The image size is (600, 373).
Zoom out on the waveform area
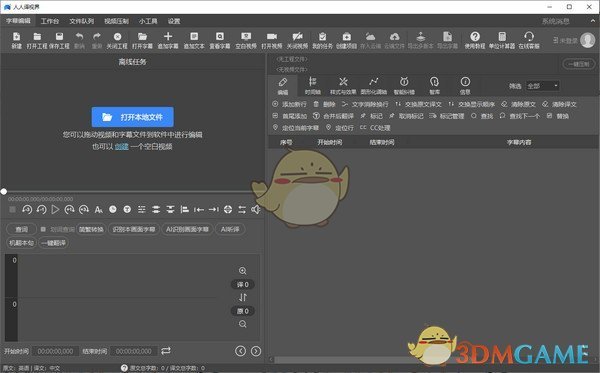pos(243,324)
